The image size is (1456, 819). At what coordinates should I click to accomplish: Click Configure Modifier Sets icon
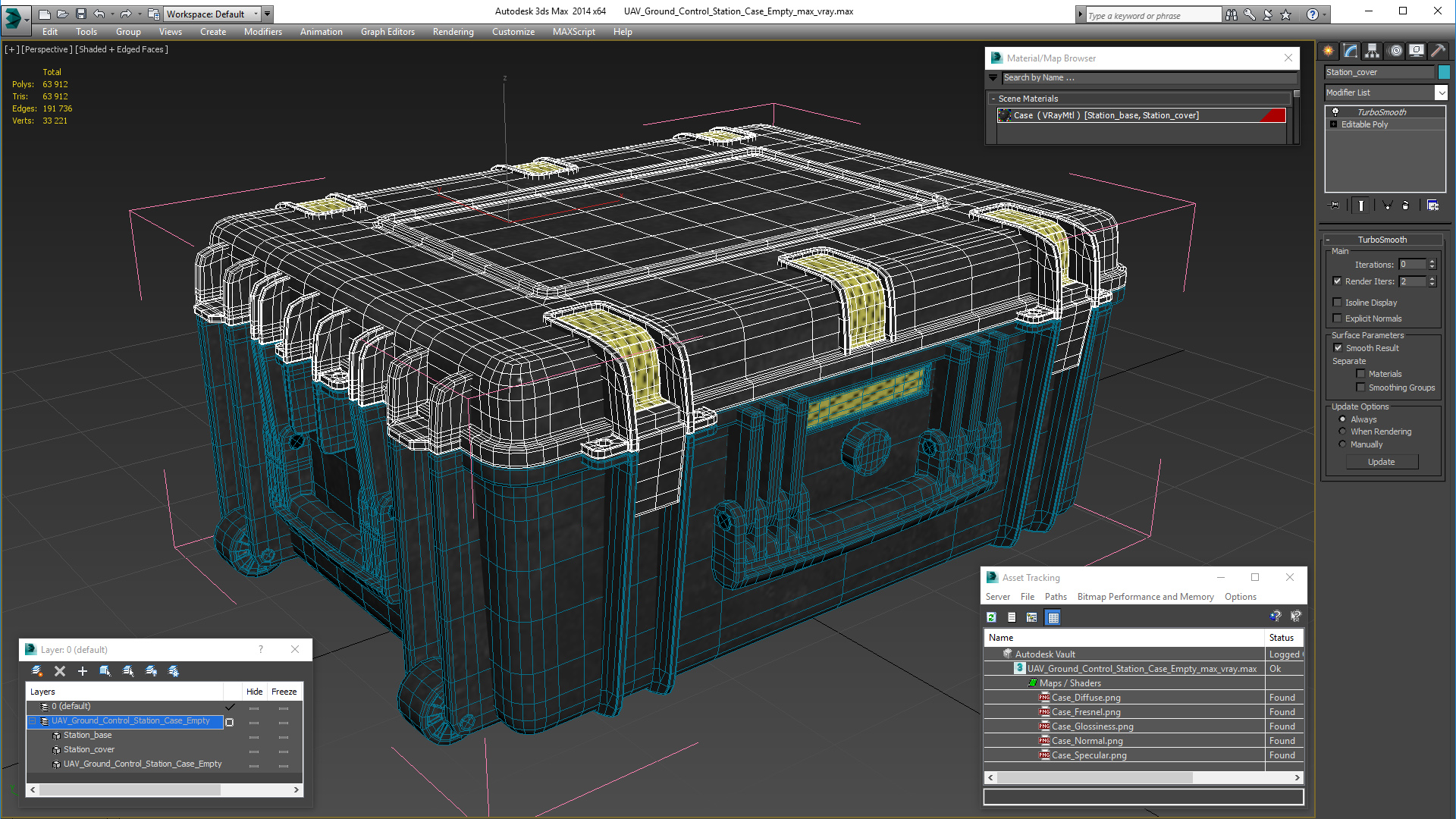[1432, 205]
